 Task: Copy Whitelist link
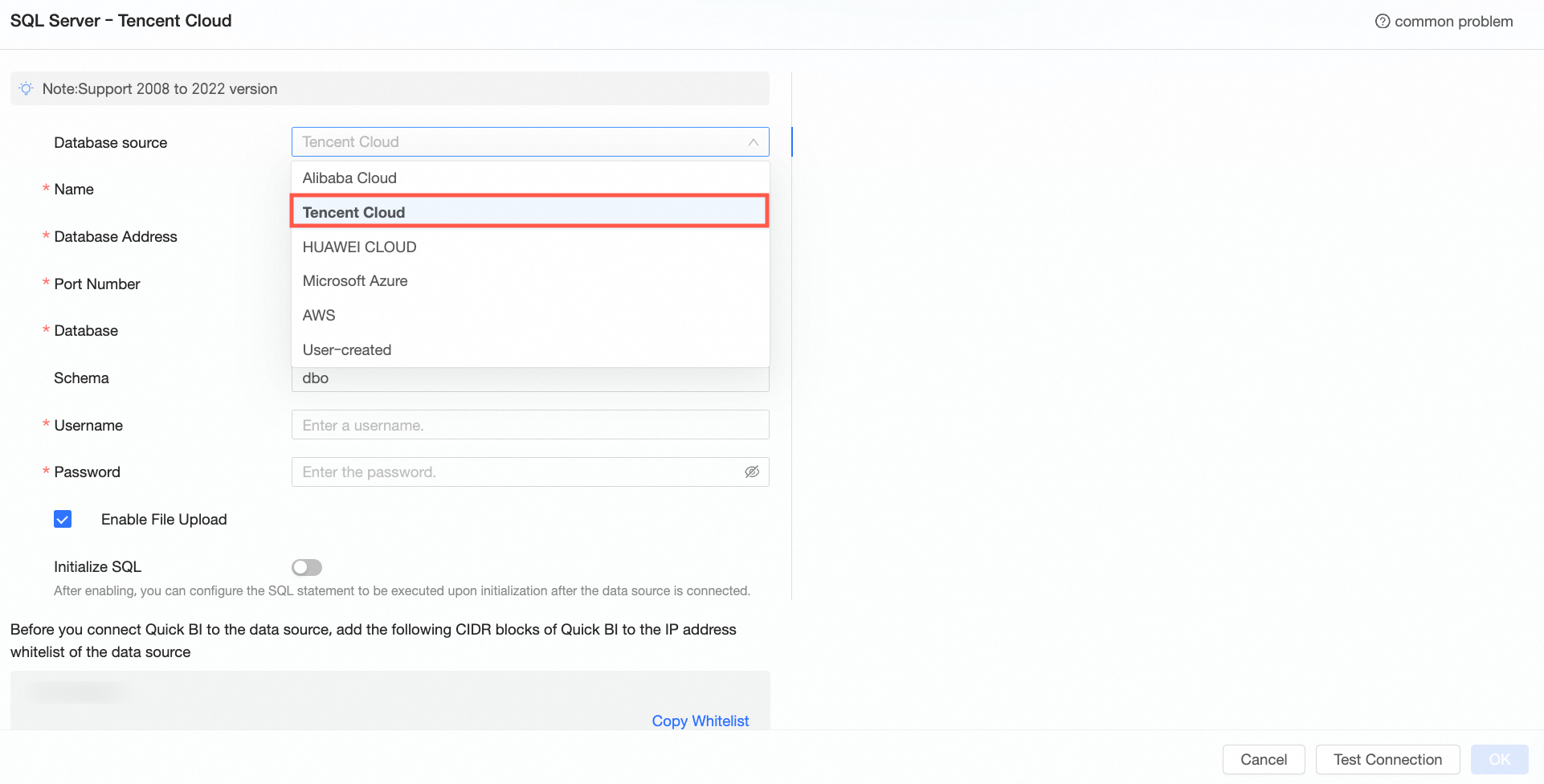pos(700,721)
